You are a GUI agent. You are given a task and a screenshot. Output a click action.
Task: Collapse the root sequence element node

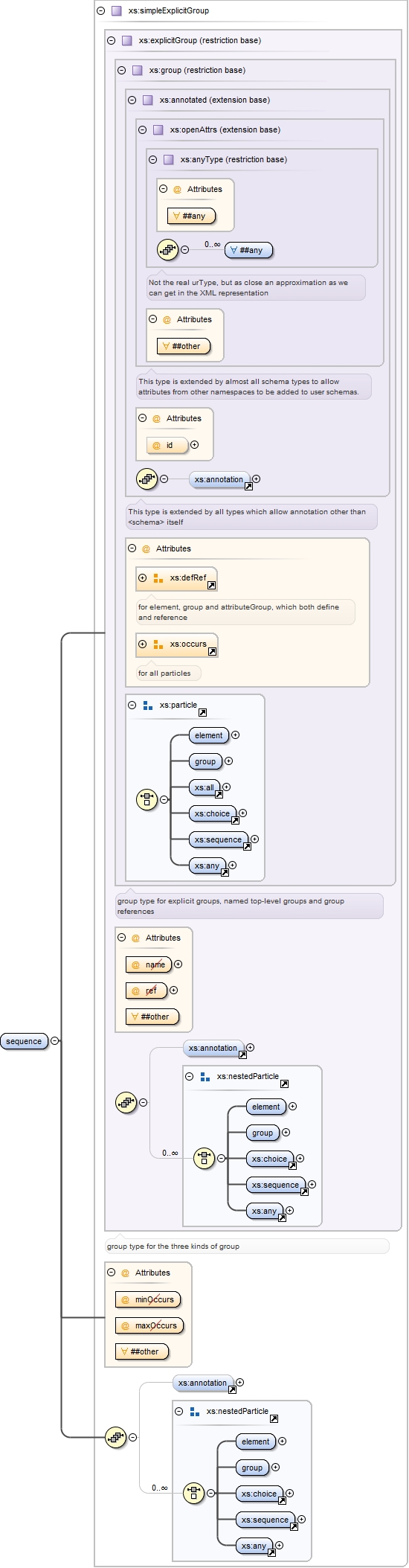[x=54, y=1040]
